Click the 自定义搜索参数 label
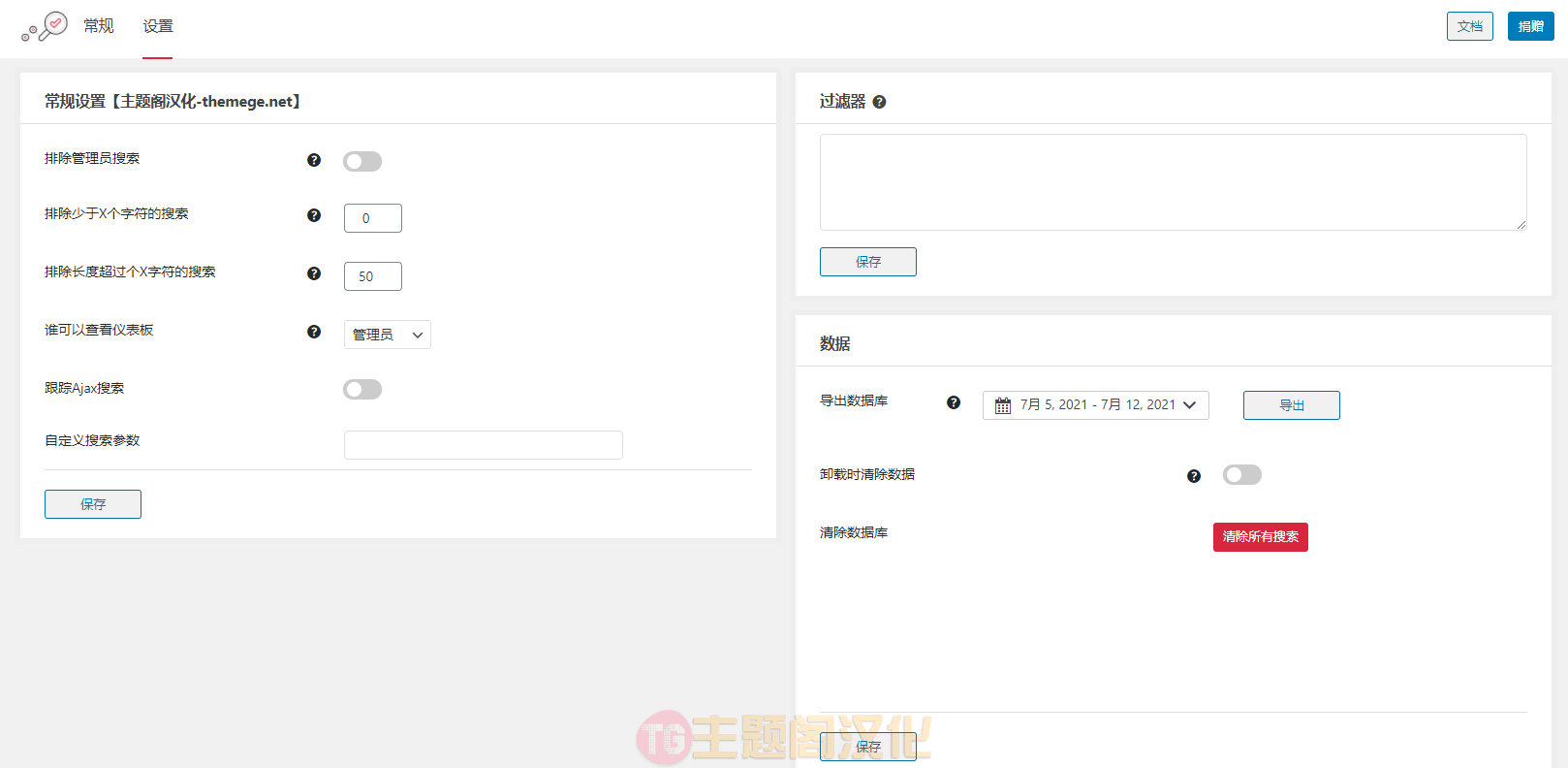This screenshot has height=768, width=1568. (92, 440)
